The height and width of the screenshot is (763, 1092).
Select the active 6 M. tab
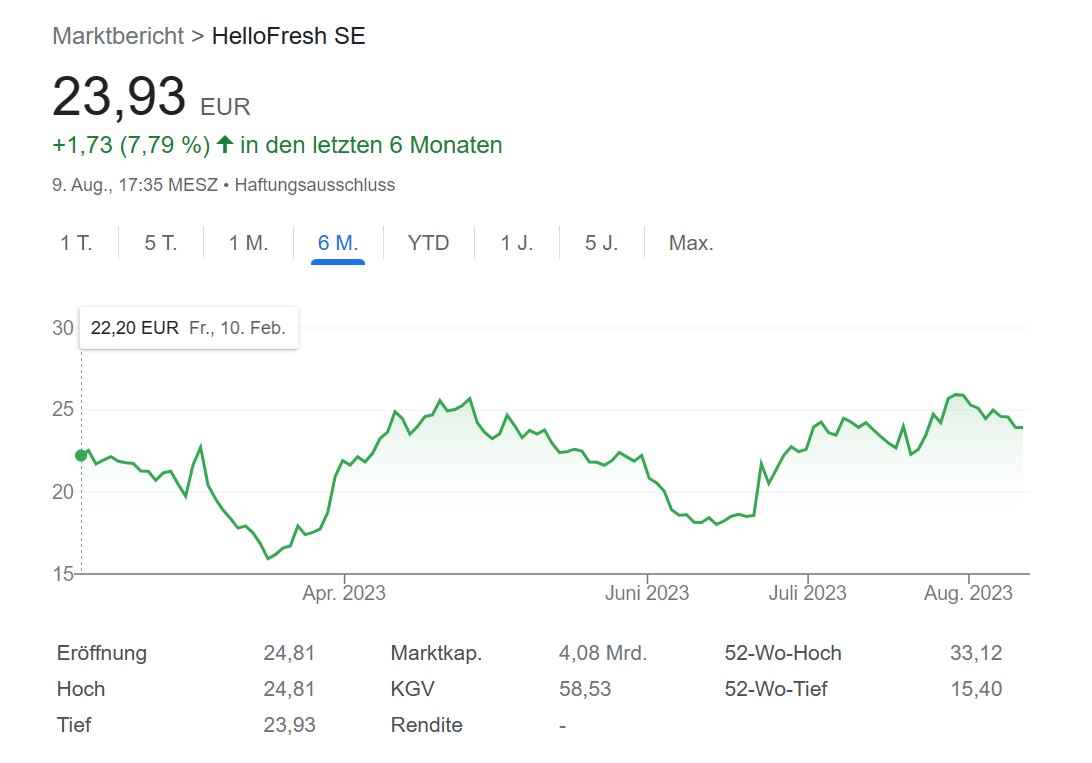click(x=338, y=243)
